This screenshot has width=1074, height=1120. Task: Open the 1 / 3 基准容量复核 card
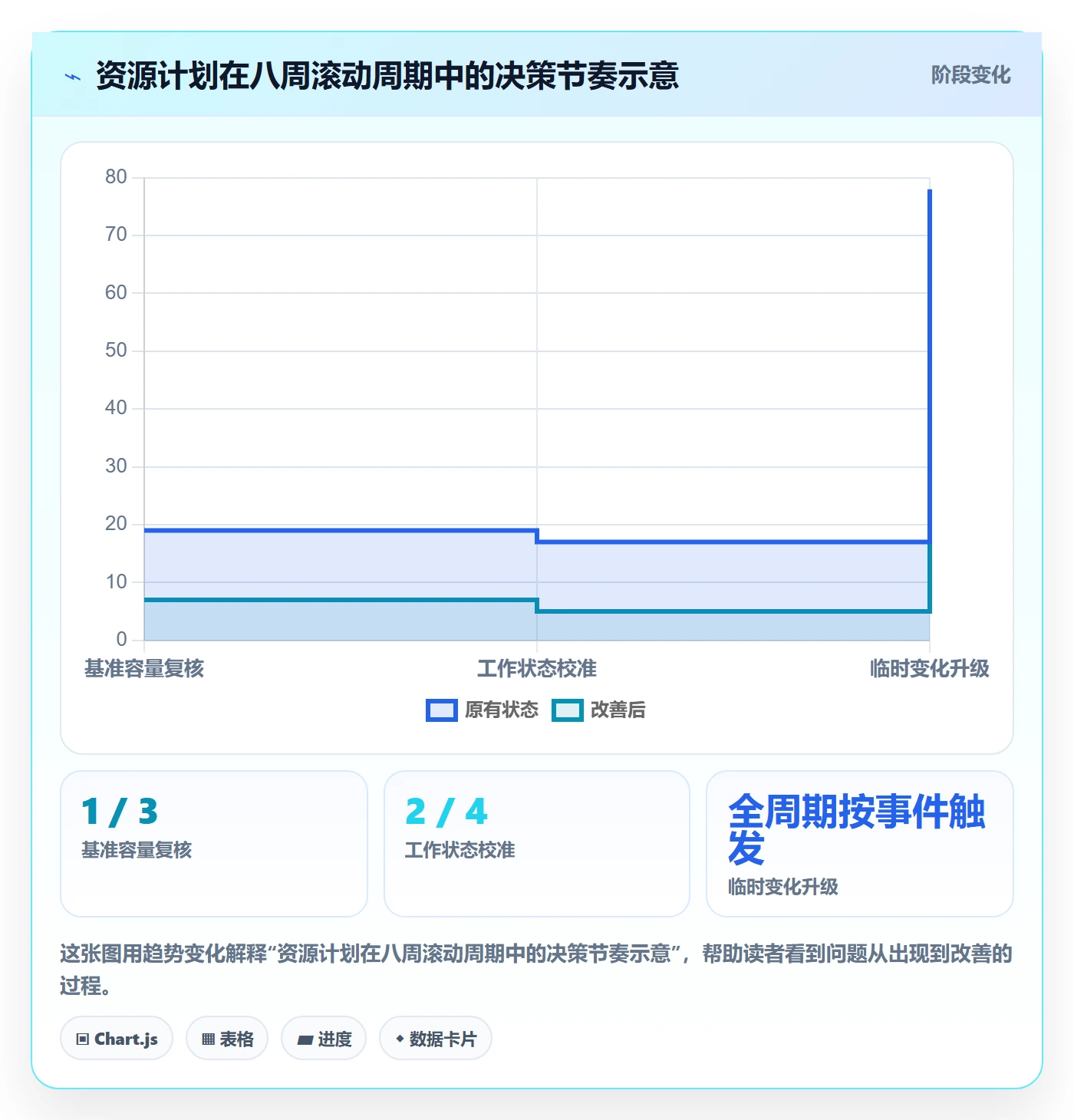click(214, 844)
